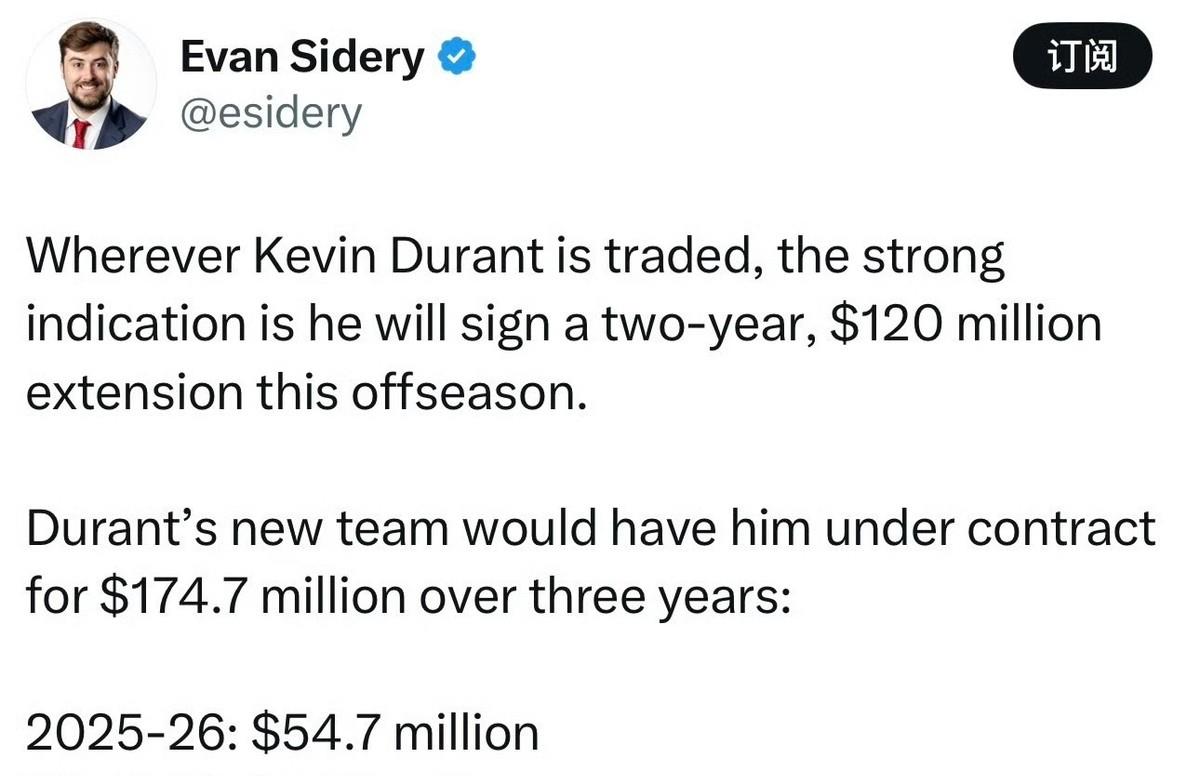
Task: Visit the @esidery handle link
Action: pos(270,116)
